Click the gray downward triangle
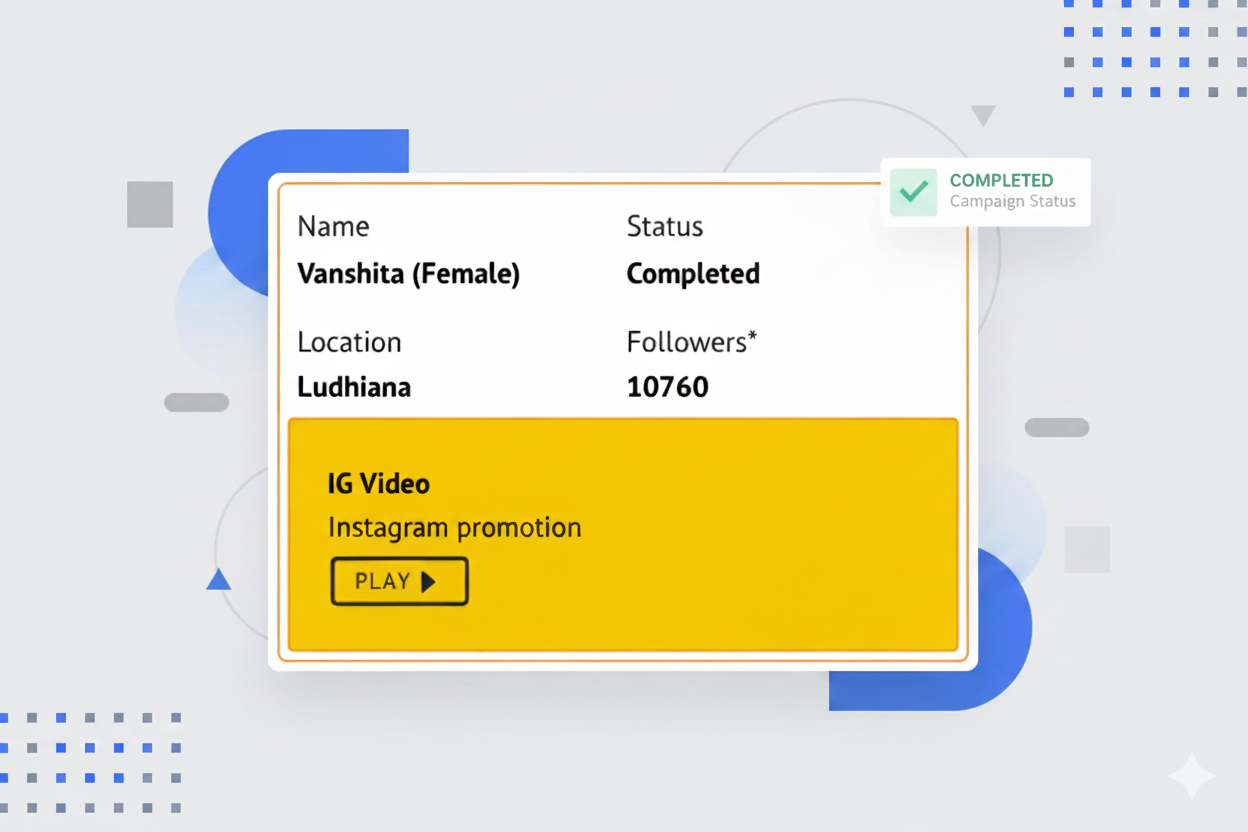Image resolution: width=1248 pixels, height=832 pixels. pos(983,116)
